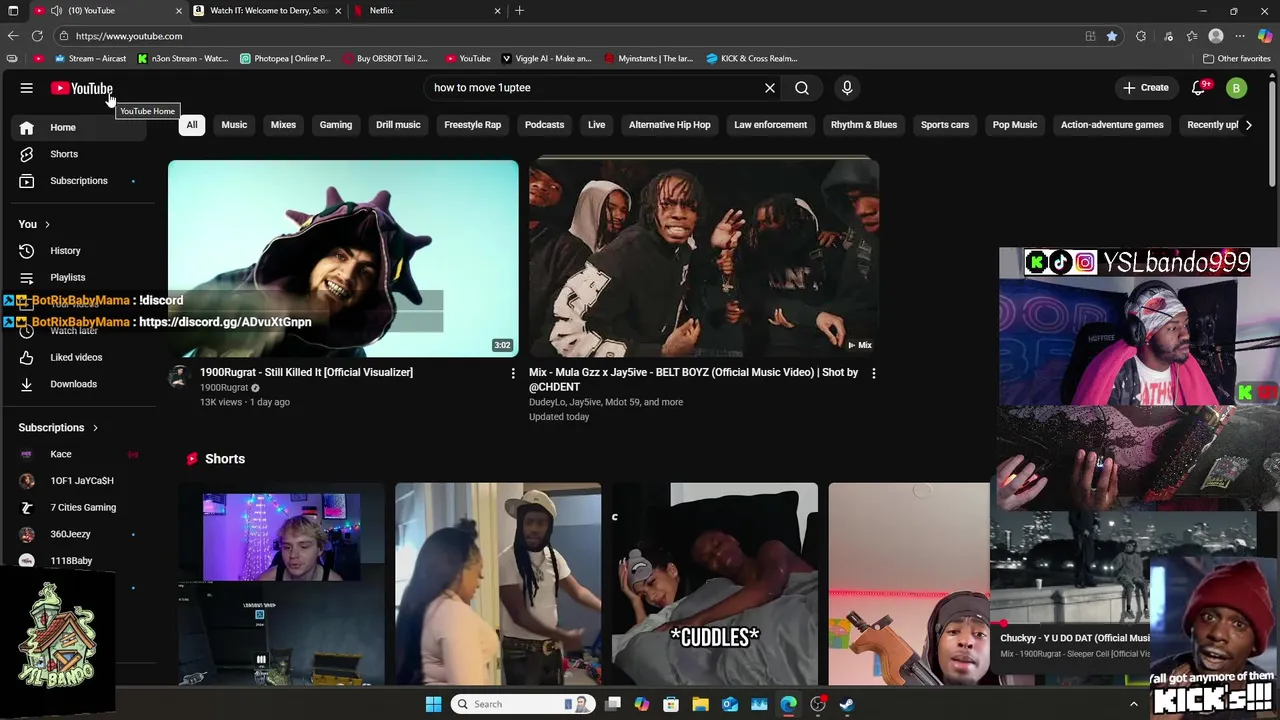Open Liked videos in the sidebar

coord(78,357)
